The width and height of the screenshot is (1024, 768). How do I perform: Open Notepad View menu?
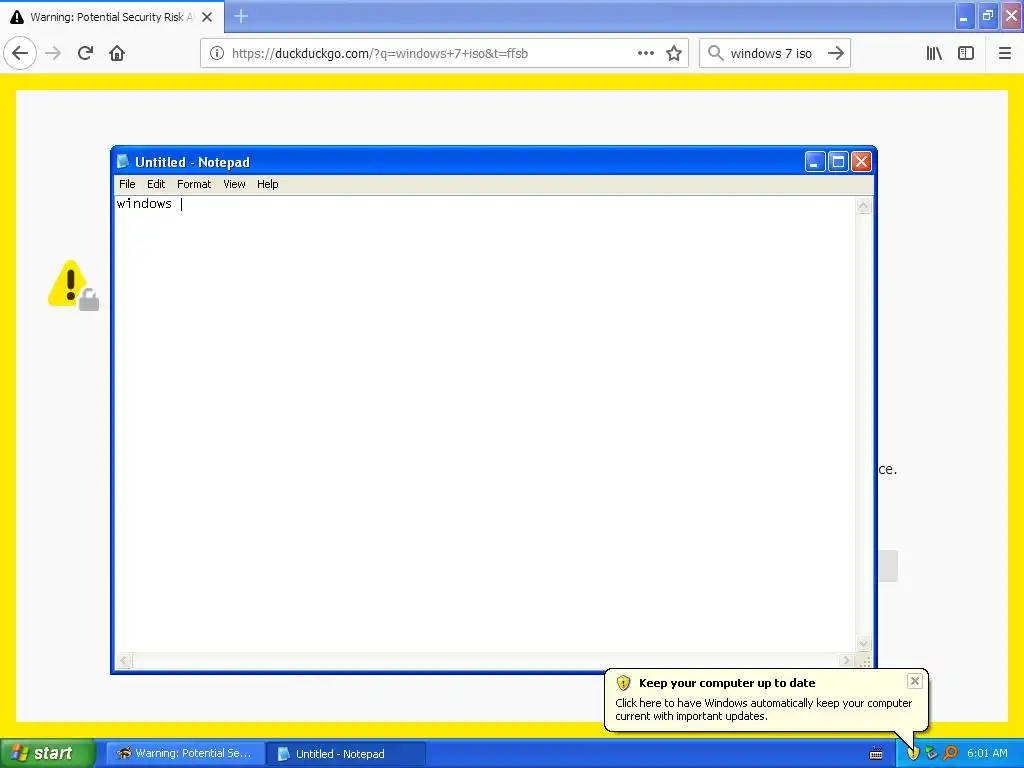(x=234, y=184)
